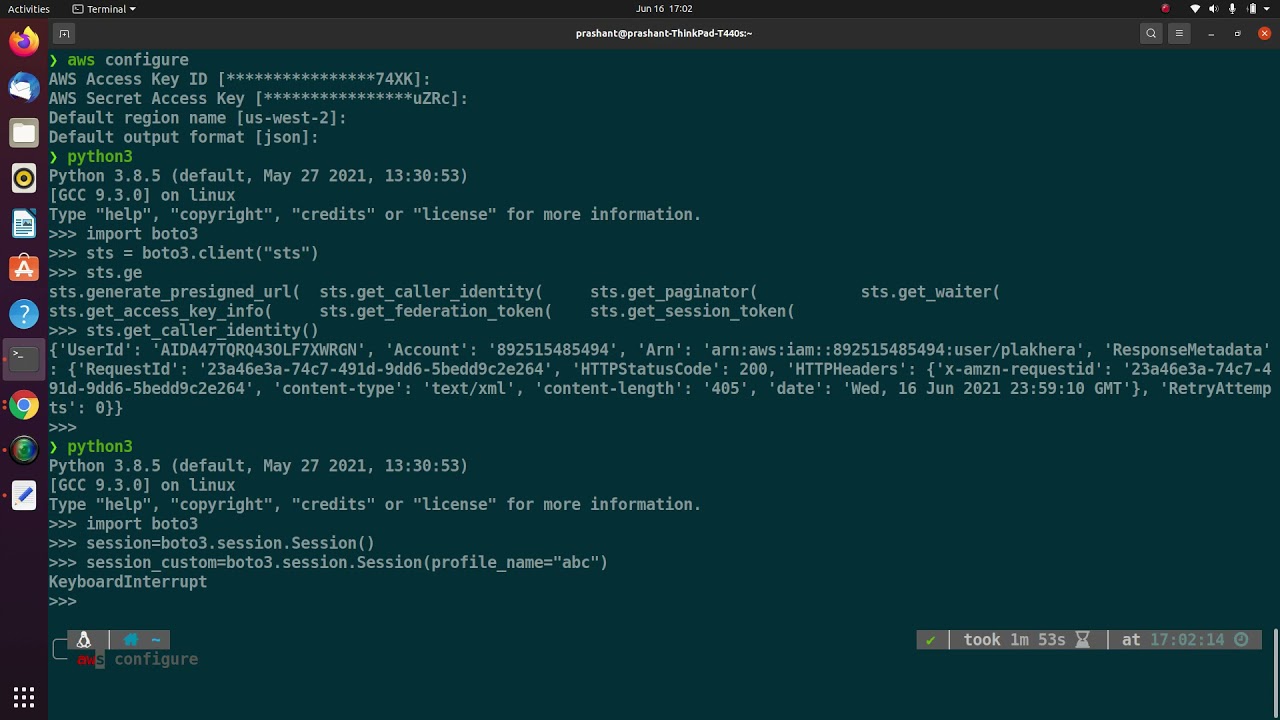Click 'sts.get_session_token(' completion
Viewport: 1280px width, 720px height.
click(692, 311)
